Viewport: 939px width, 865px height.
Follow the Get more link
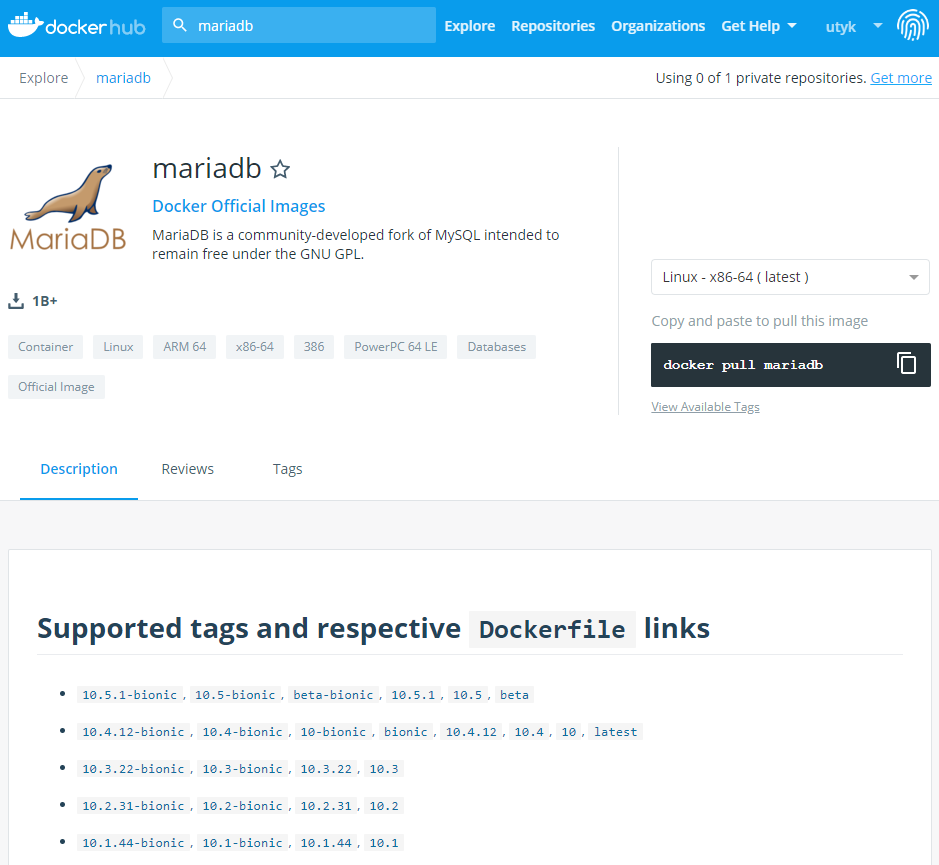(901, 78)
